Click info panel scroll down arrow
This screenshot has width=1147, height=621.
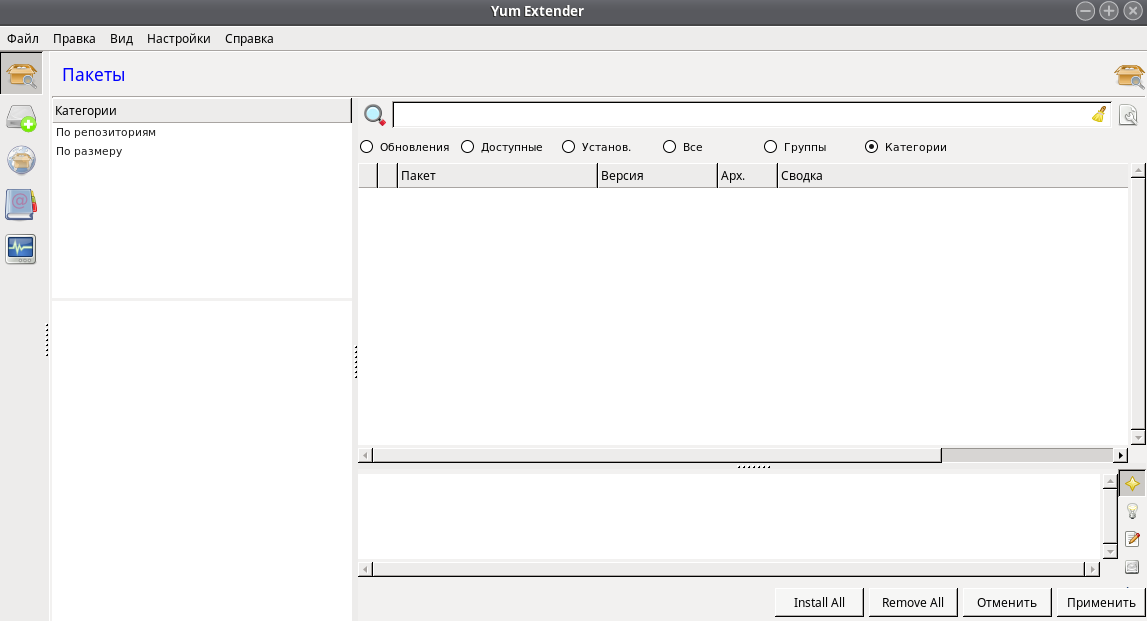tap(1110, 552)
